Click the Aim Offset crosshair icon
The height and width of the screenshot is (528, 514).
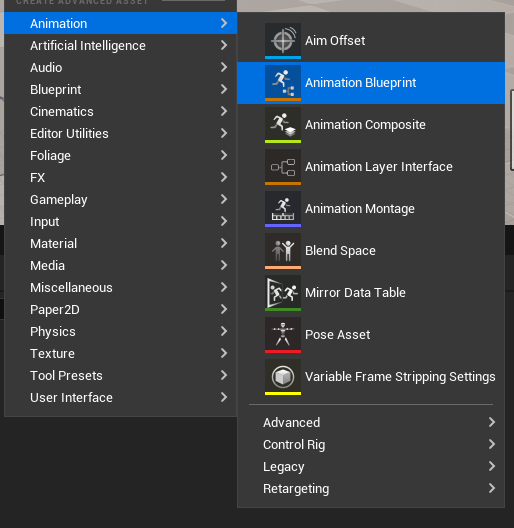coord(283,40)
